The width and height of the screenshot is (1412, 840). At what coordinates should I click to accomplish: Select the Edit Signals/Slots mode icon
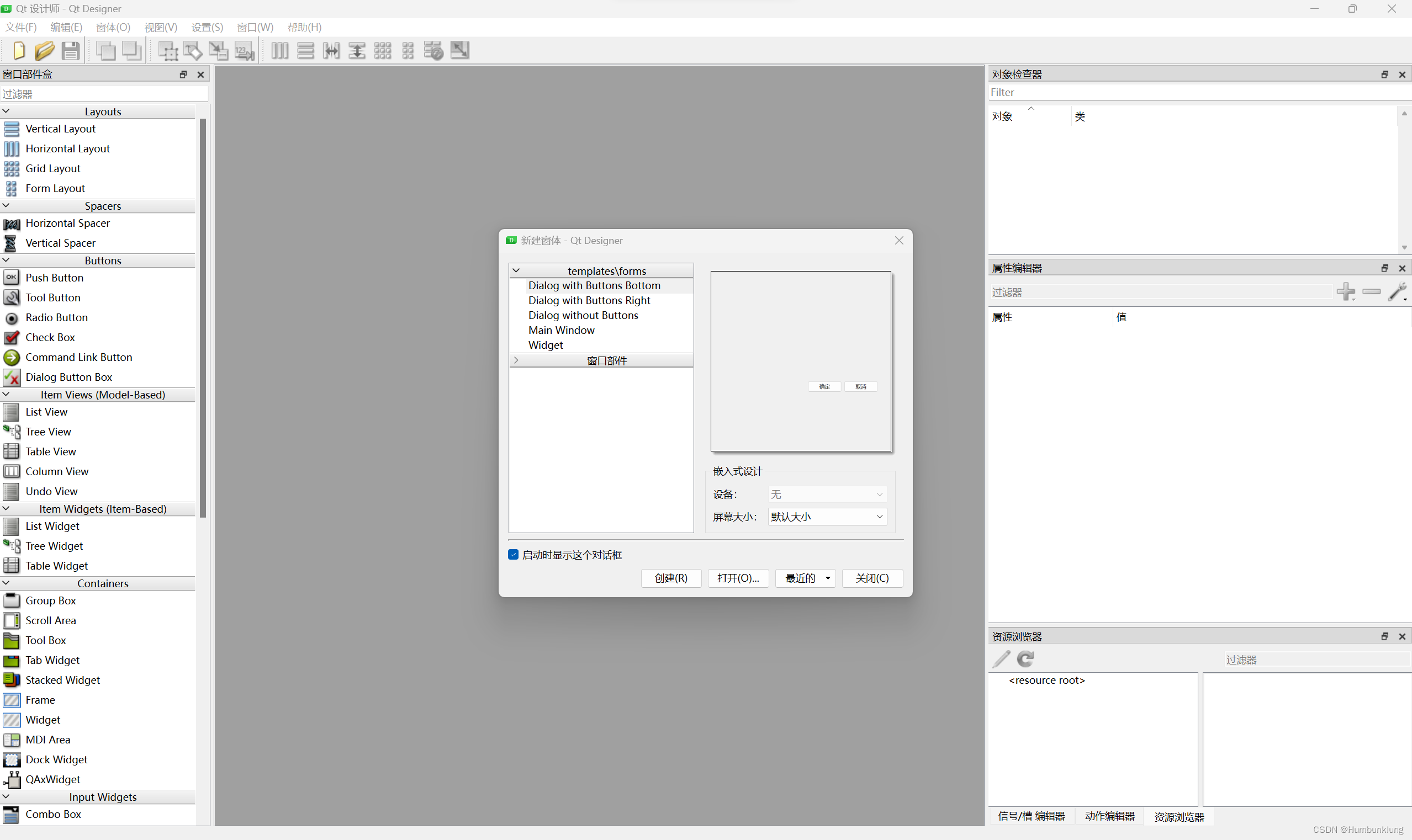[193, 51]
